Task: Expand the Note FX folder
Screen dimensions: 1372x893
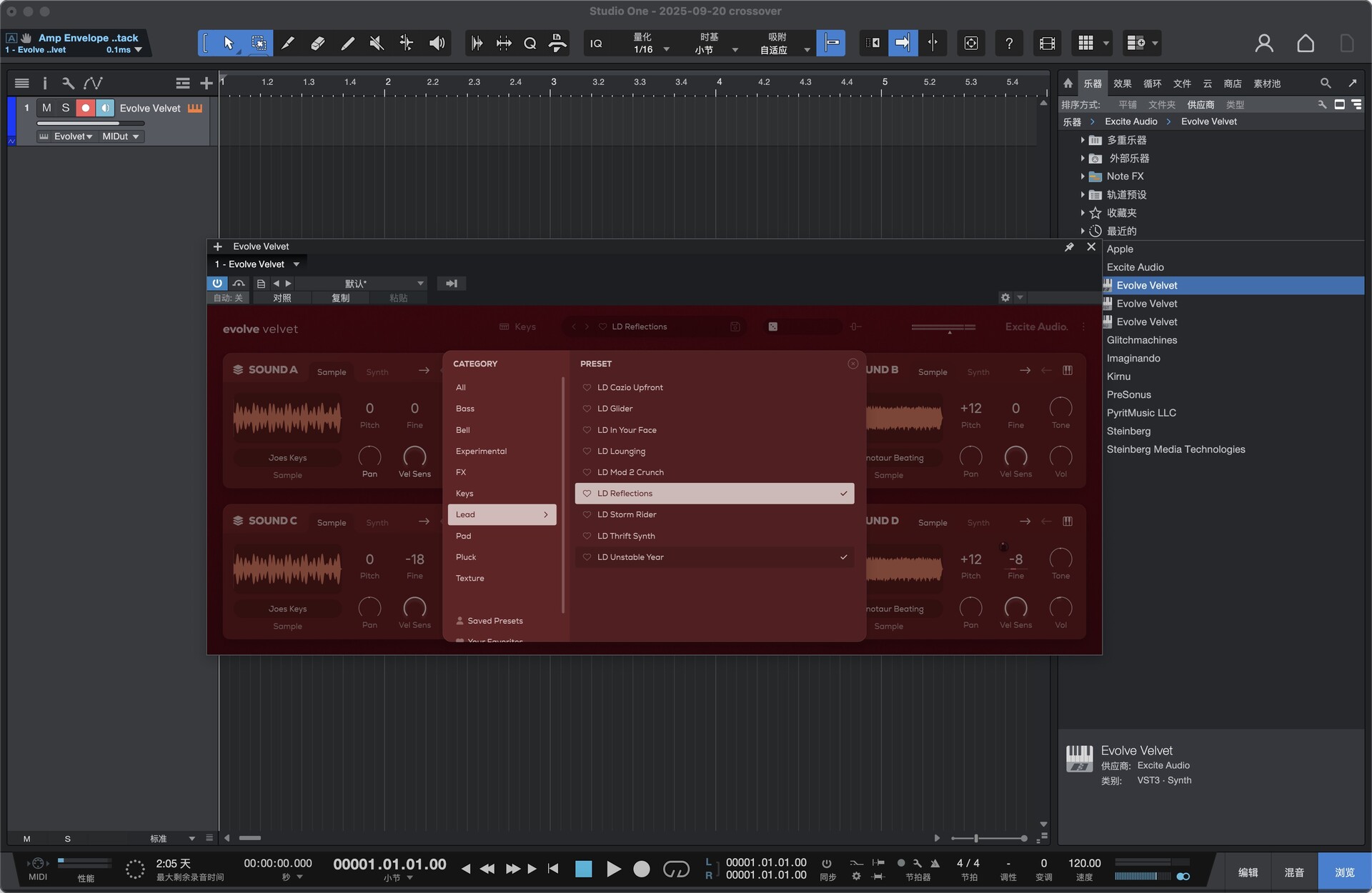Action: tap(1083, 176)
